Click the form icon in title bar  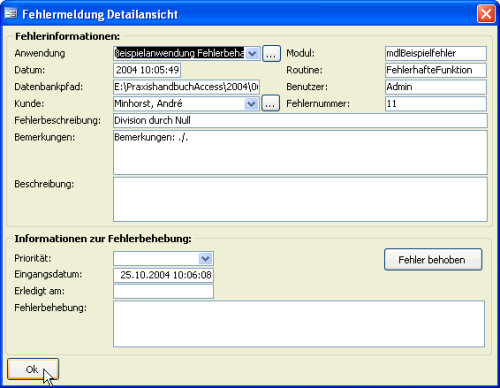(x=11, y=14)
